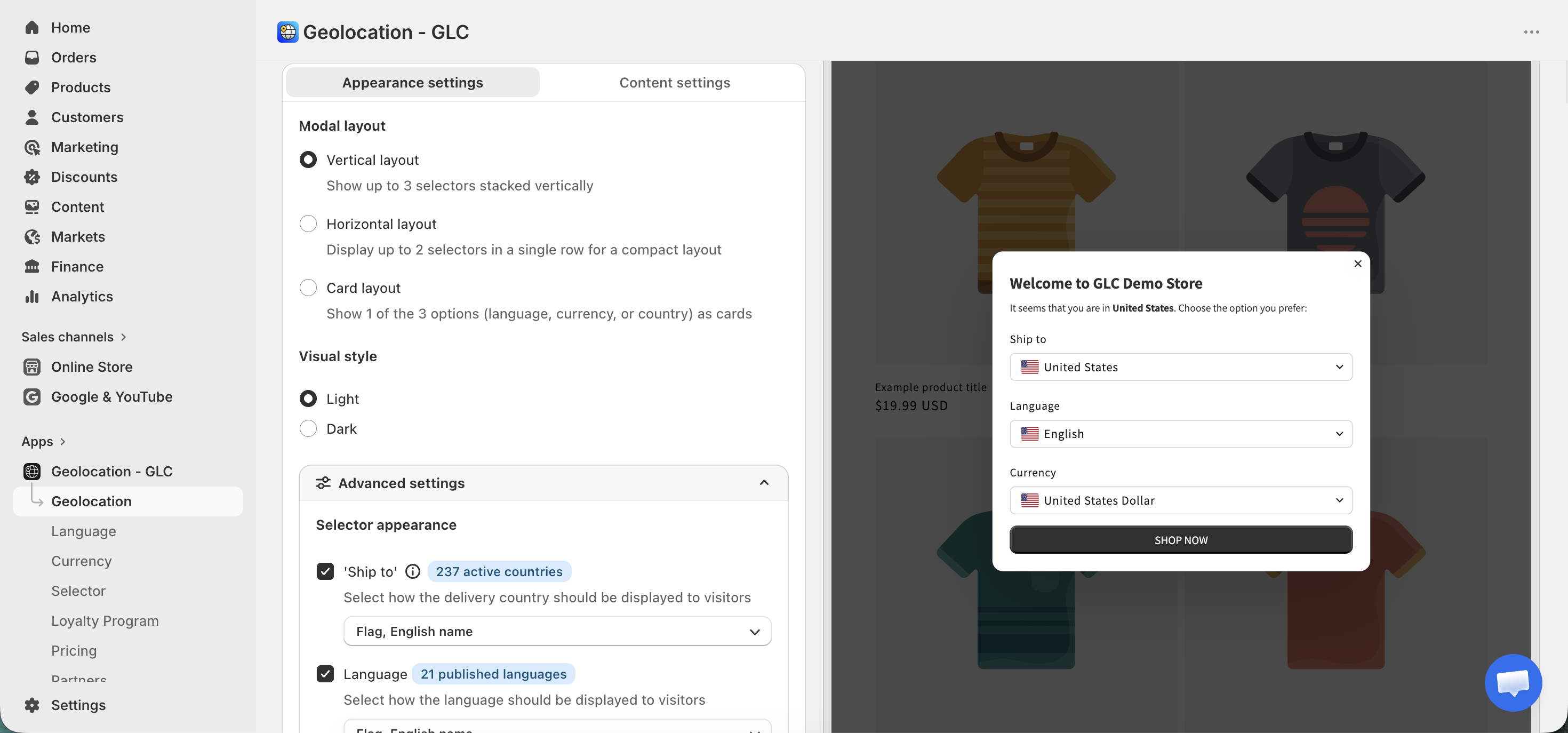Click the Markets globe icon
The height and width of the screenshot is (733, 1568).
(31, 236)
